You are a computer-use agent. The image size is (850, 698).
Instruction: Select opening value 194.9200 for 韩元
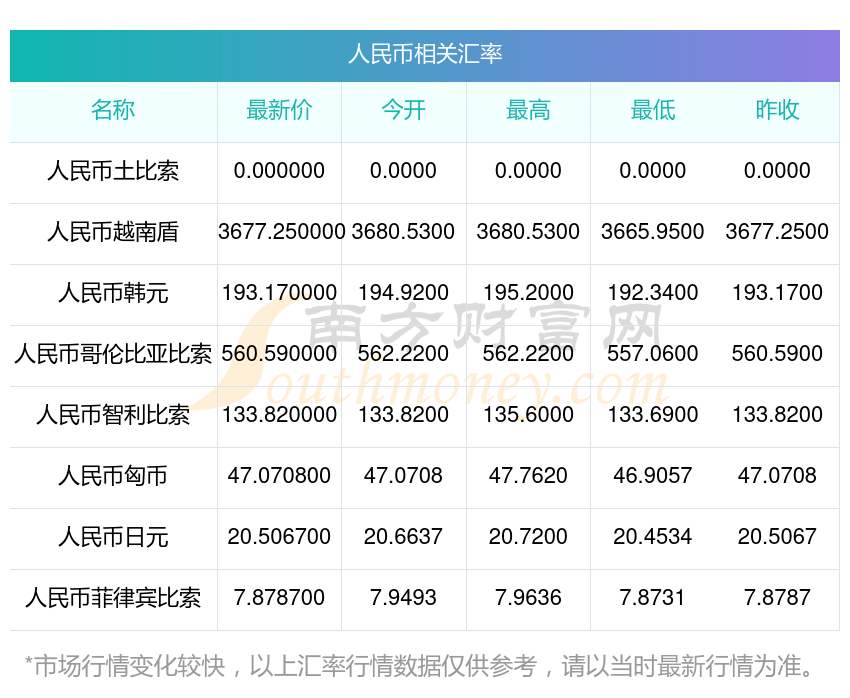403,293
